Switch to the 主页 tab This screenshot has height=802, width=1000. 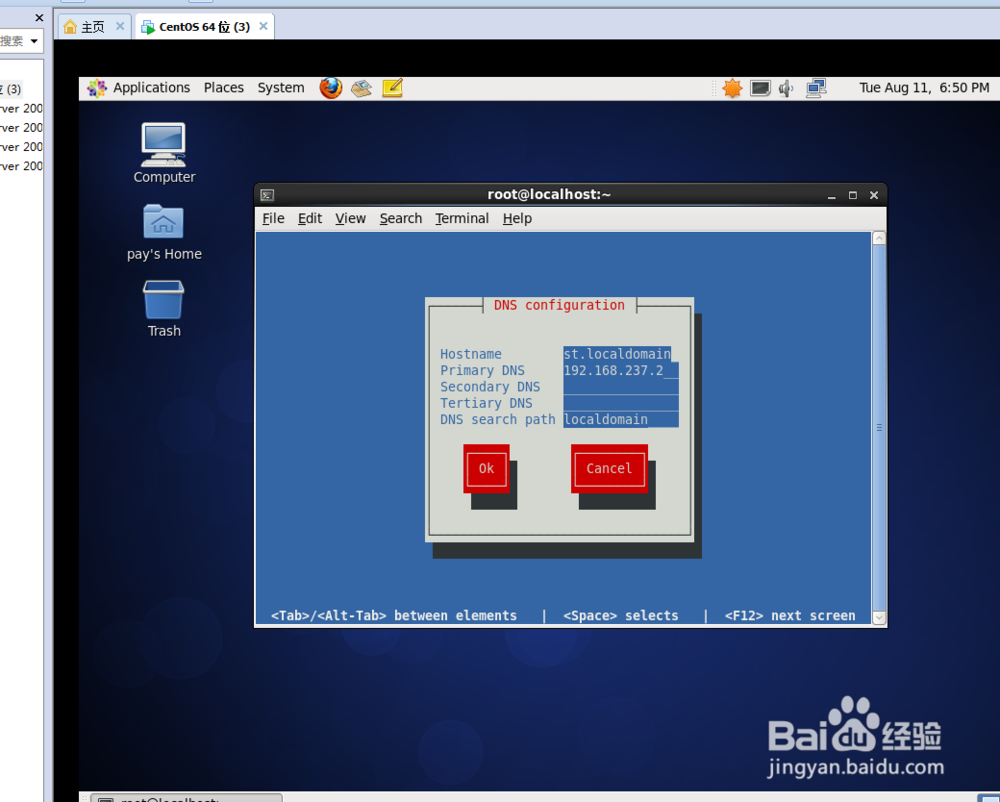(92, 26)
